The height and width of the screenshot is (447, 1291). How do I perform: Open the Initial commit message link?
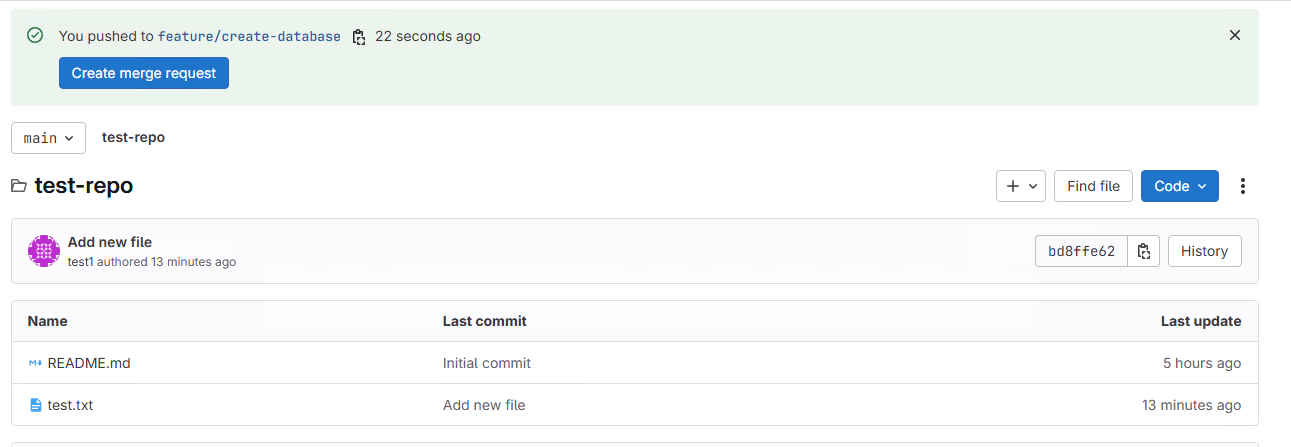pyautogui.click(x=487, y=363)
